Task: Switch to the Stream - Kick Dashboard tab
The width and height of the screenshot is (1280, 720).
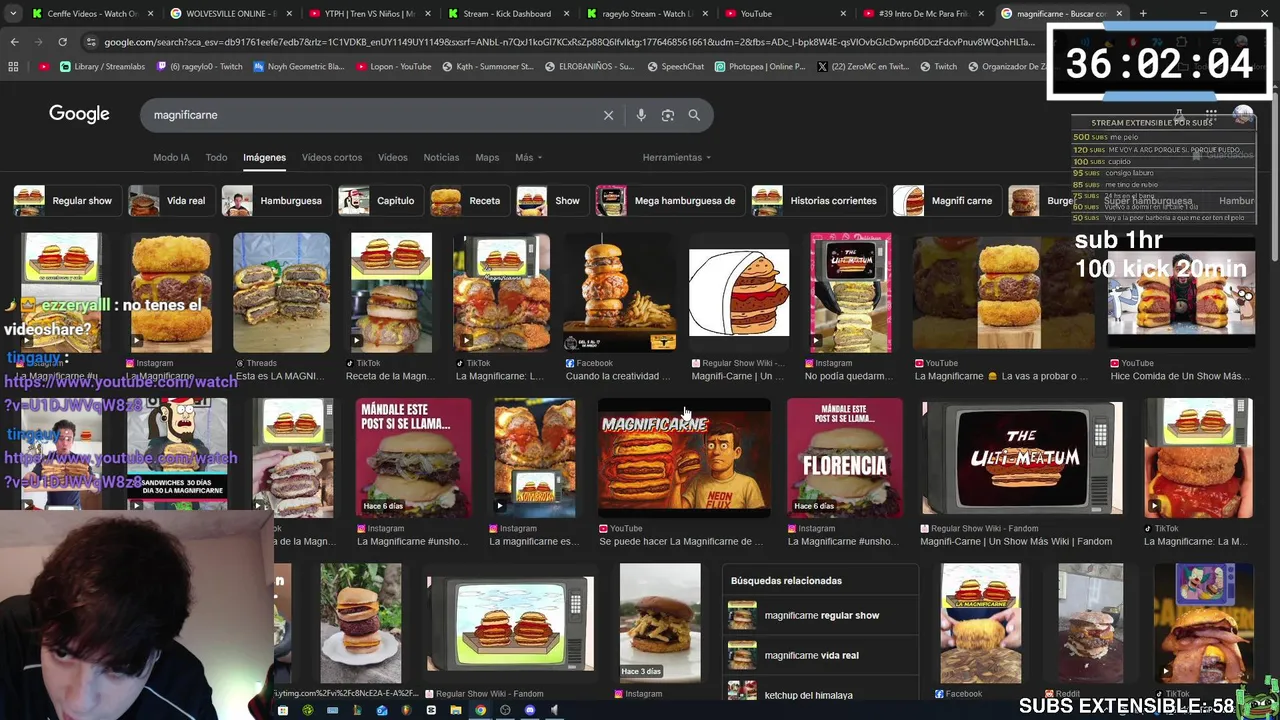Action: click(507, 13)
